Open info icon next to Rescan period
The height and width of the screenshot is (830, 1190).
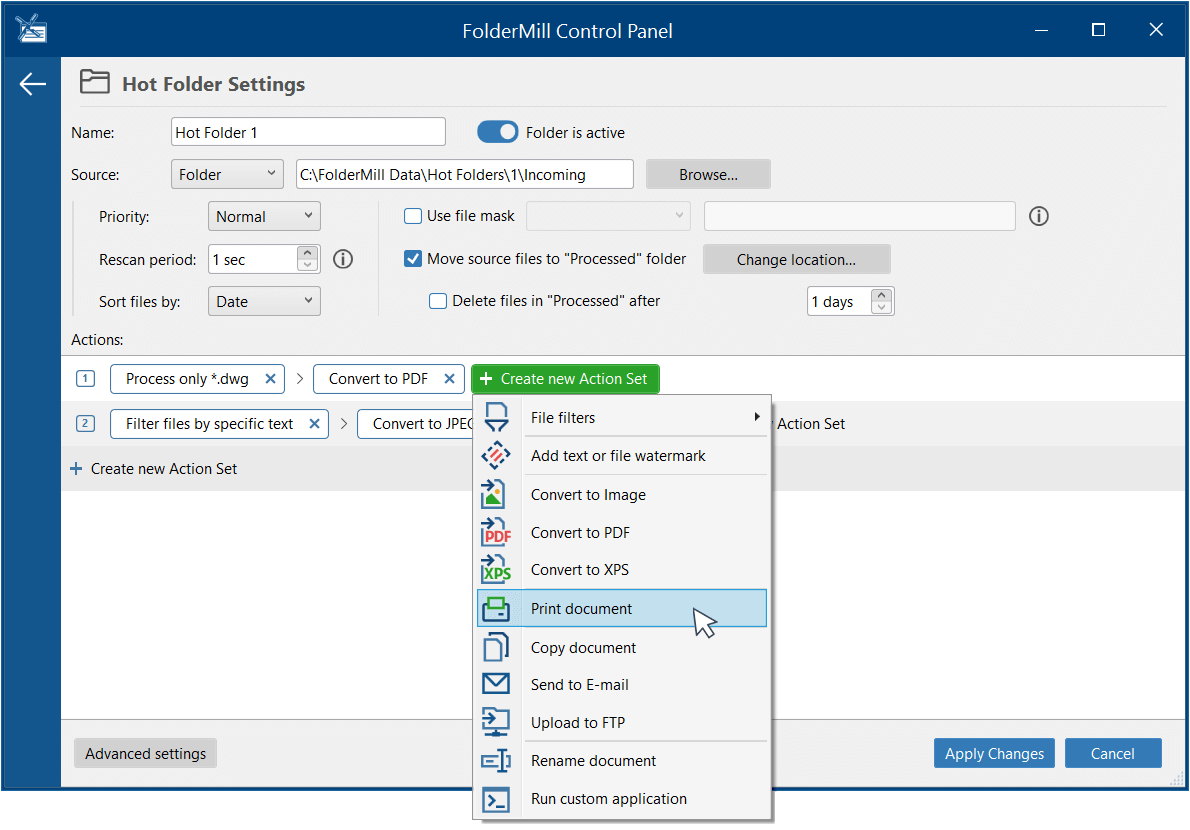pos(343,259)
